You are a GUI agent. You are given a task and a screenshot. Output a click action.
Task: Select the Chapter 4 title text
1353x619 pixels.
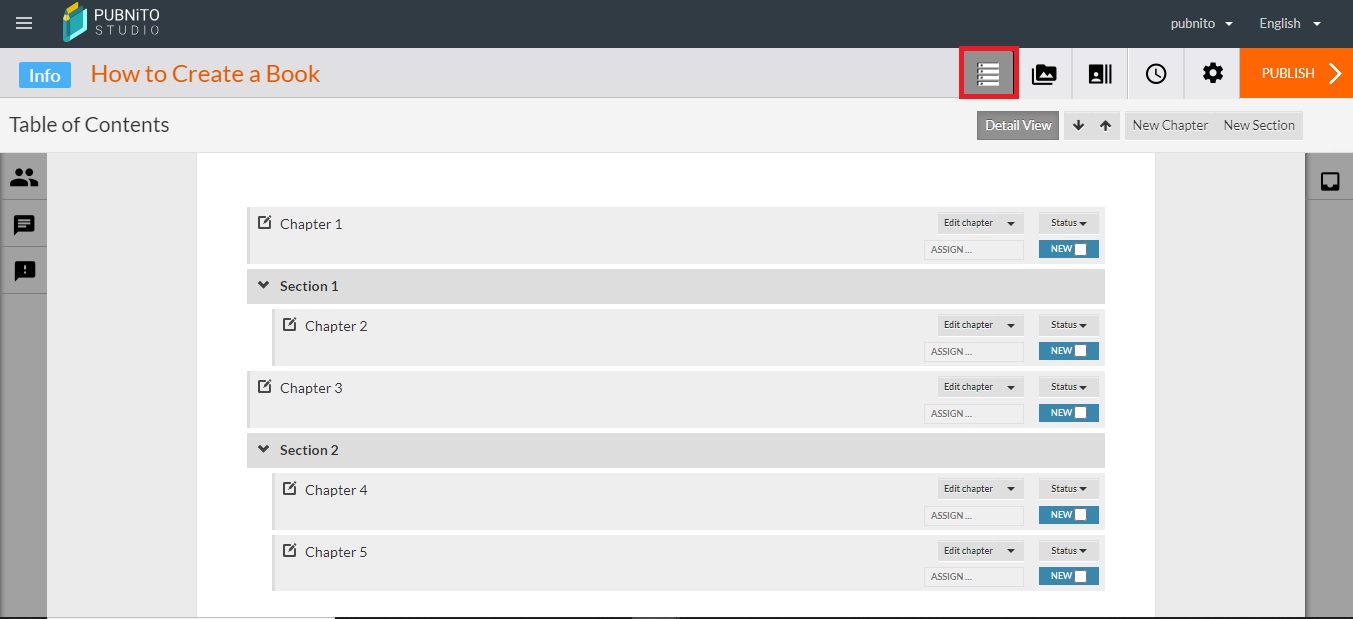336,490
